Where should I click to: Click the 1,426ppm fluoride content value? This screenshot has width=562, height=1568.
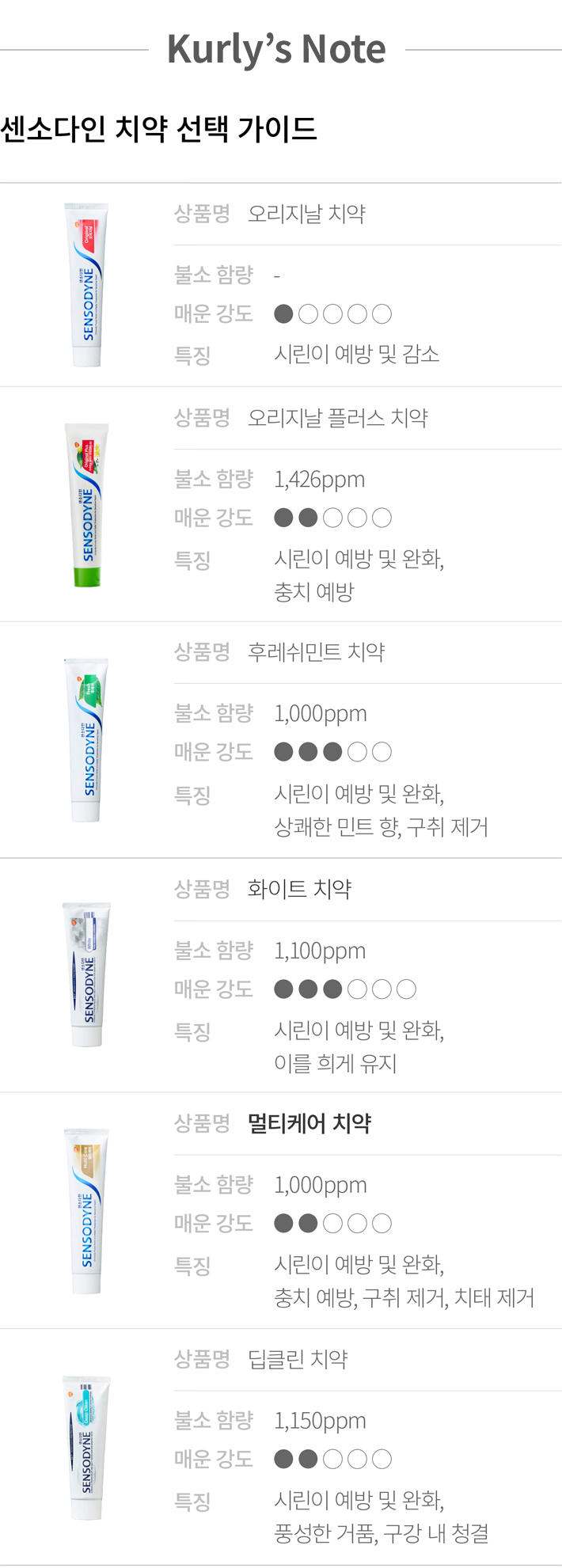320,480
